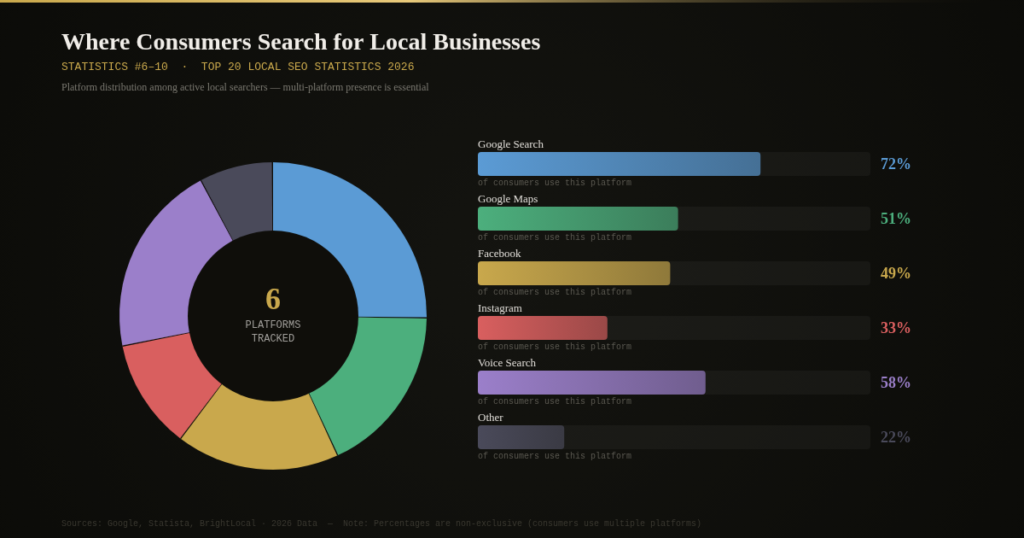Click the 'PLATFORMS TRACKED' center label

coord(273,331)
